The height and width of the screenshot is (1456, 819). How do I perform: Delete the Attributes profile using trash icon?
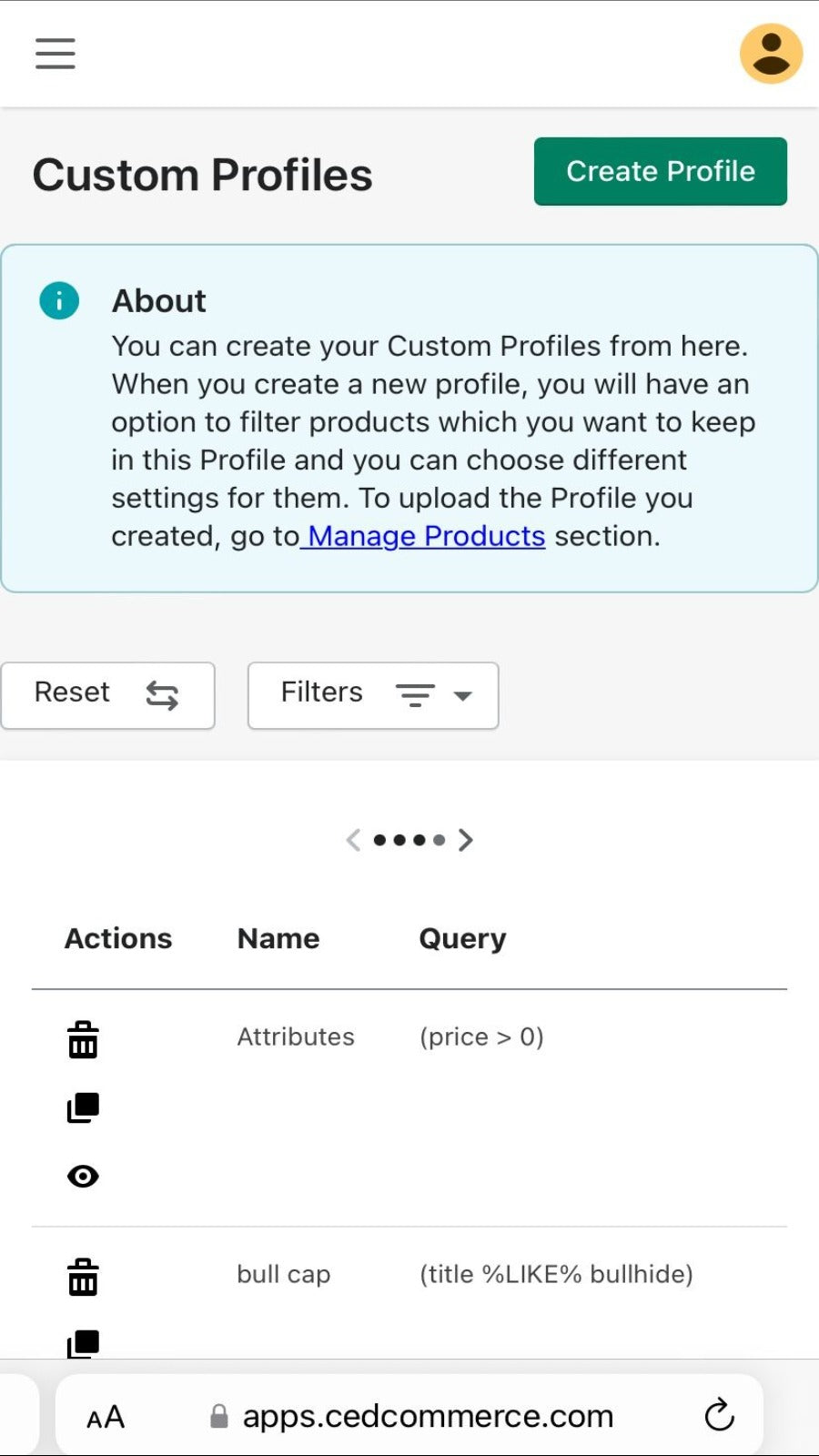[83, 1038]
